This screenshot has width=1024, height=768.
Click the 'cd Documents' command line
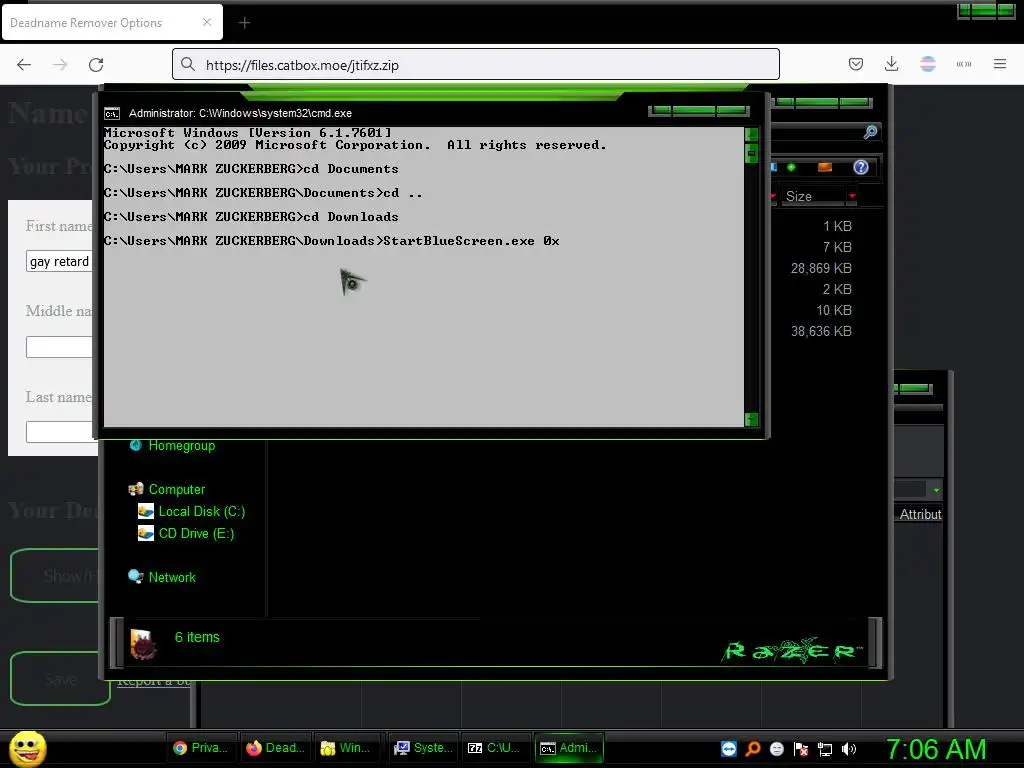pyautogui.click(x=251, y=168)
